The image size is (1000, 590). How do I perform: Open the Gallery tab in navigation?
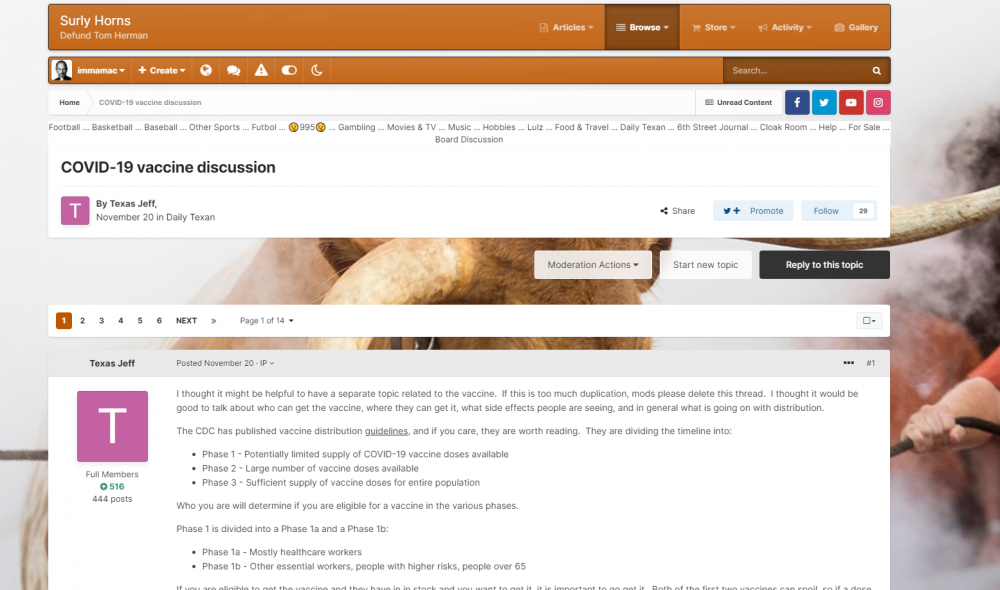pyautogui.click(x=855, y=28)
